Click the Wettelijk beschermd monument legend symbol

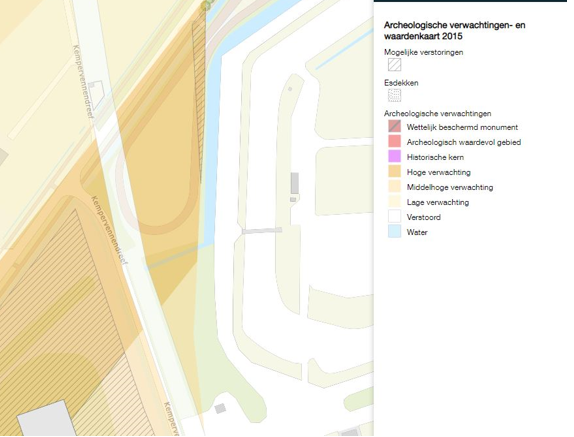pyautogui.click(x=394, y=127)
